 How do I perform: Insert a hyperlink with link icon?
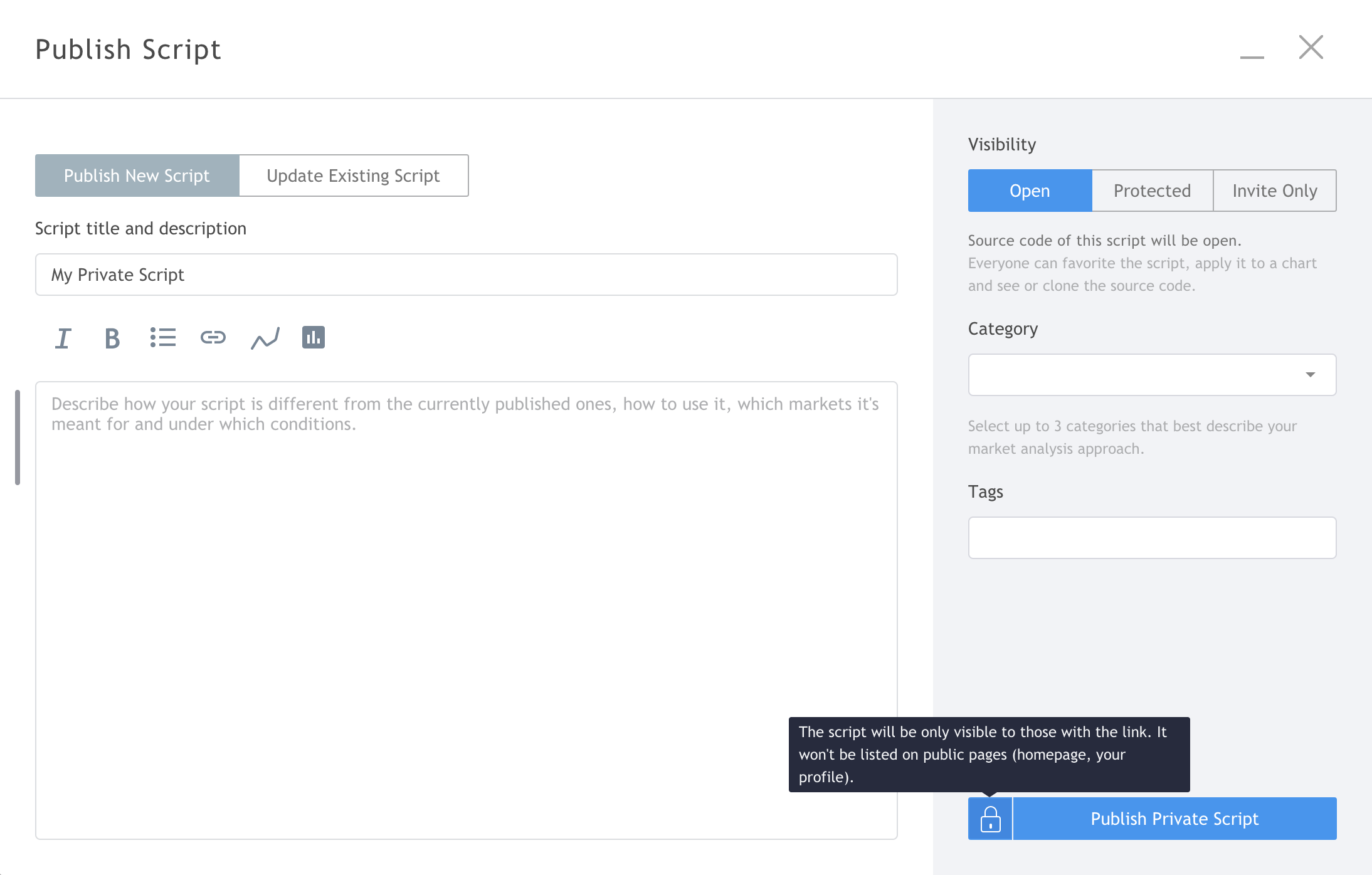(213, 337)
